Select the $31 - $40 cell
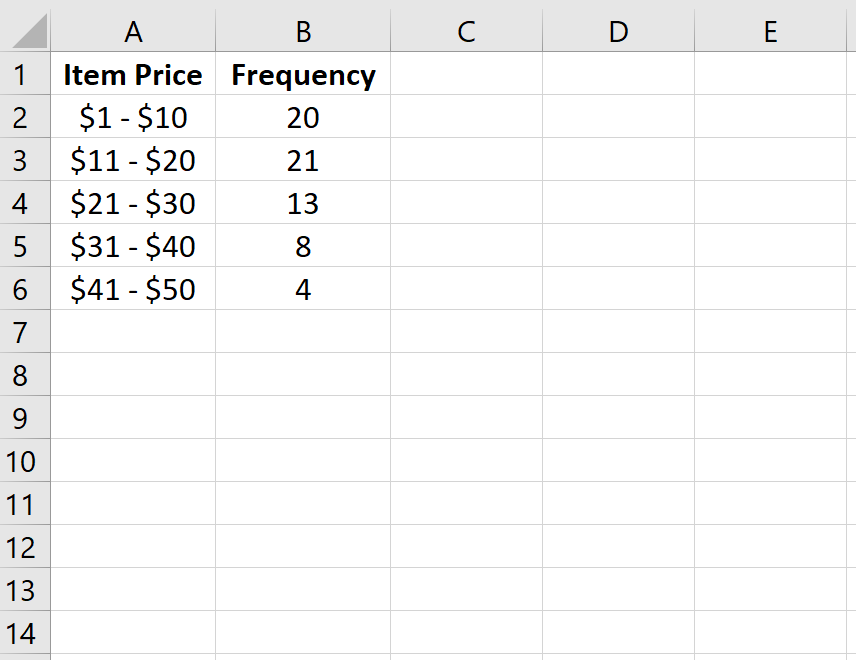Screen dimensions: 856x660 click(133, 247)
